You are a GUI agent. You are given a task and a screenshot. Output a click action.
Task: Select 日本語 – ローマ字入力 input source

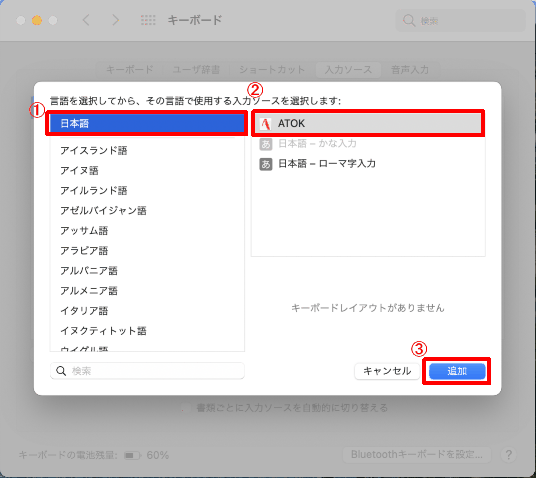click(368, 164)
